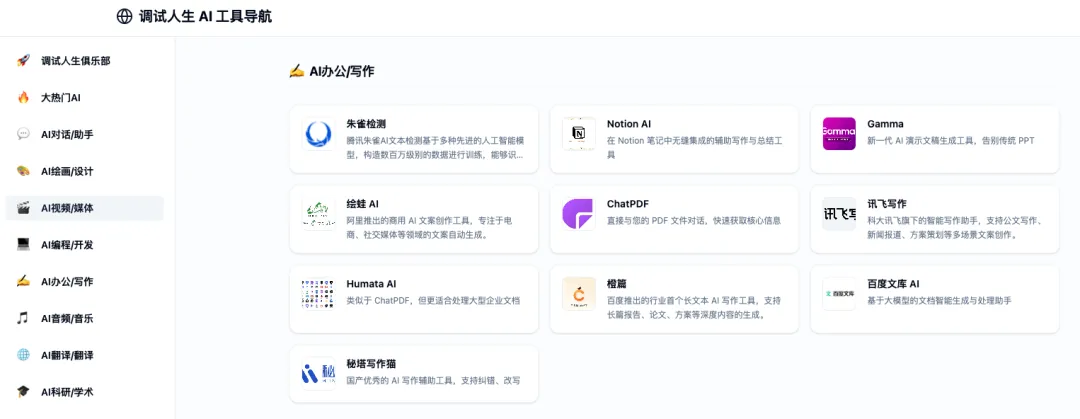Click the graduation cap icon beside AI科研/学术
The width and height of the screenshot is (1080, 419).
(x=23, y=392)
